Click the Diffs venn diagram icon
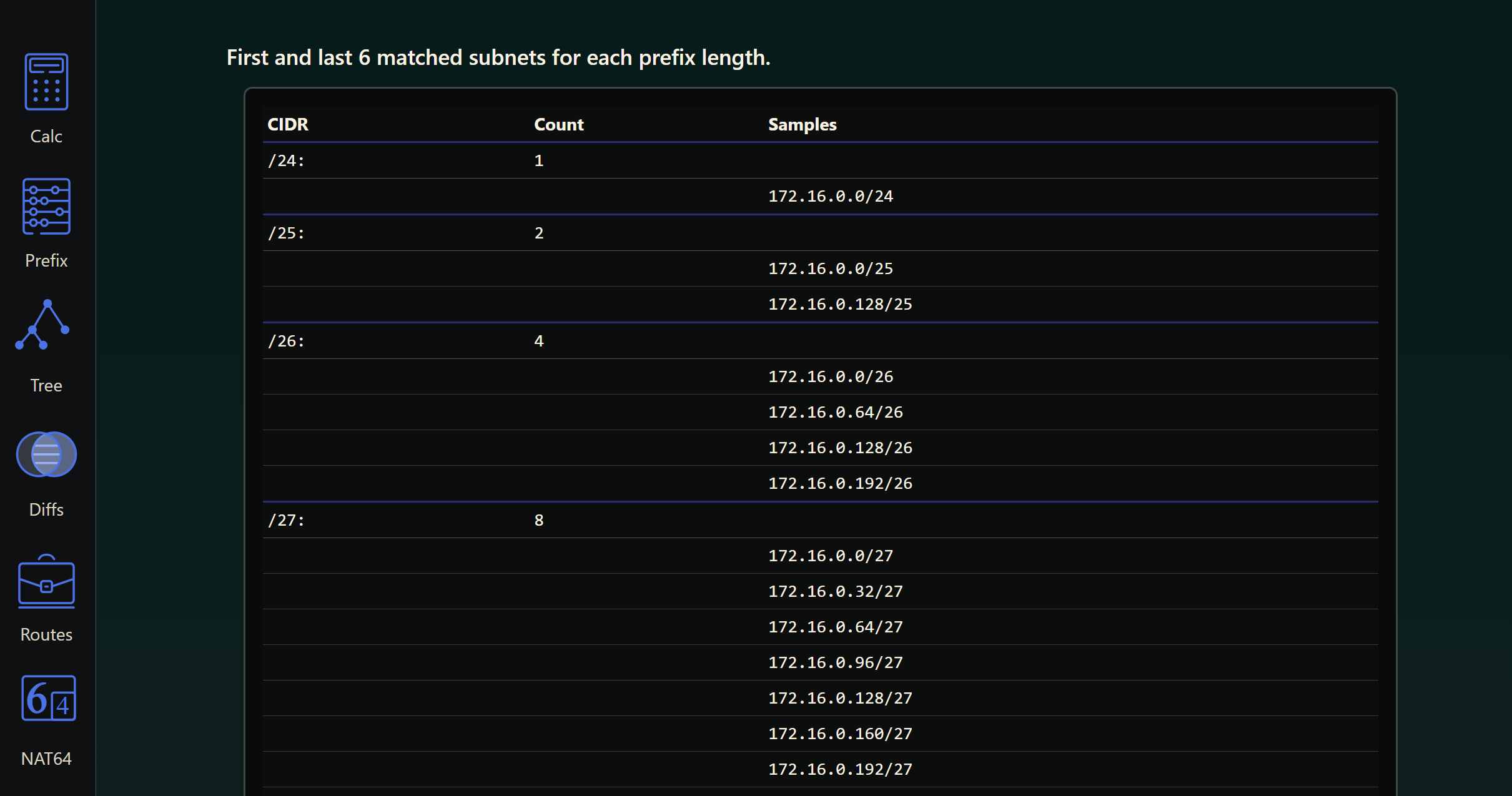The image size is (1512, 796). 46,455
